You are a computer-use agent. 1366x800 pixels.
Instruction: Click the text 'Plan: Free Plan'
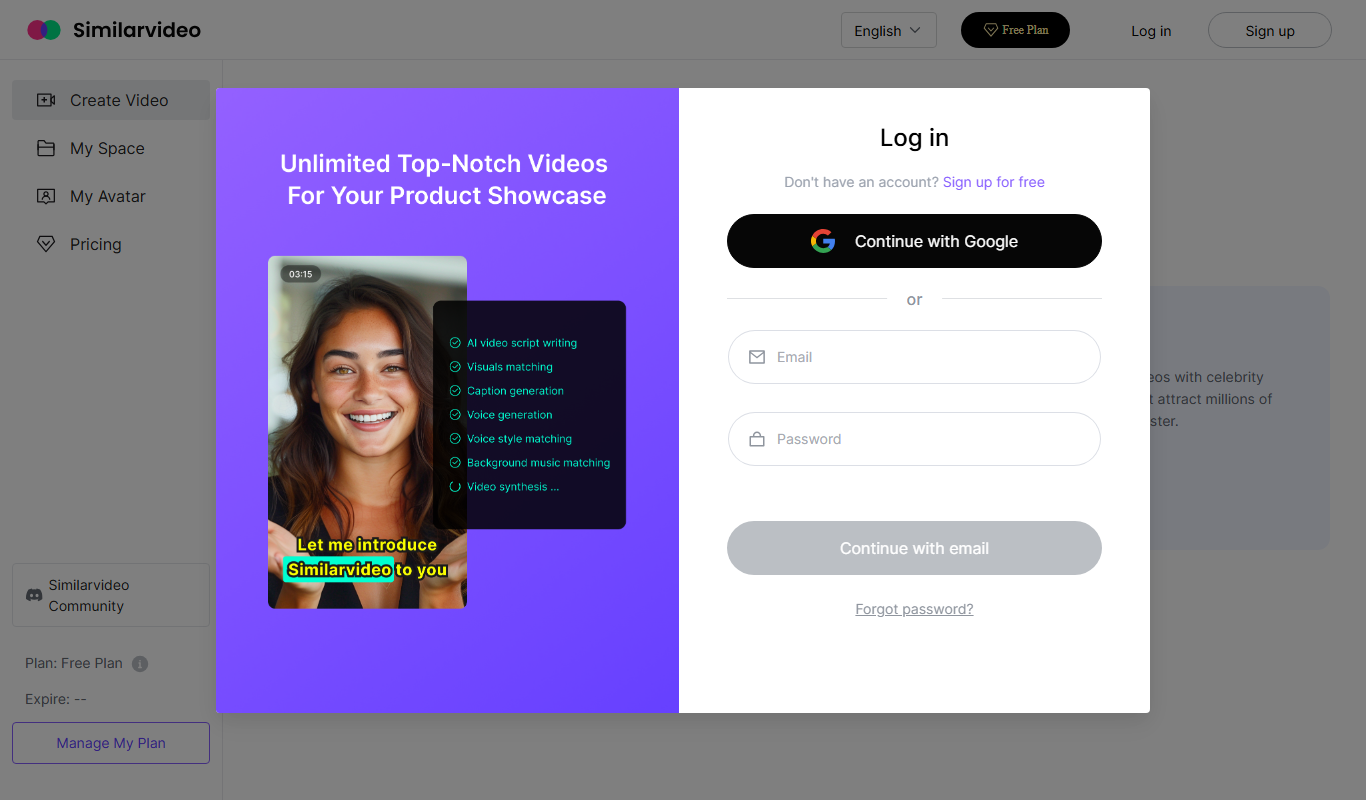(x=74, y=663)
